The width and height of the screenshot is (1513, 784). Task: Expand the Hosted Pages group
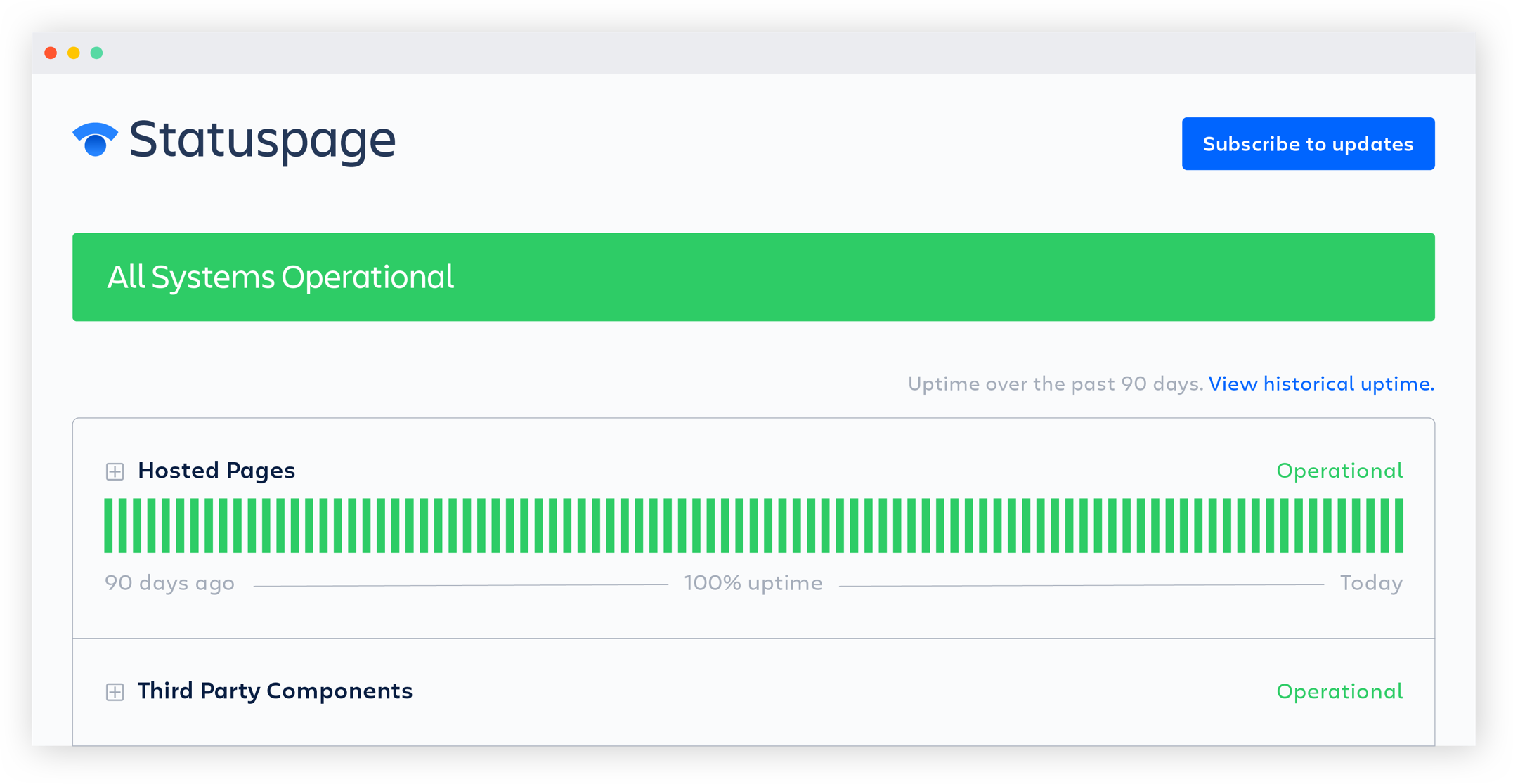tap(115, 471)
